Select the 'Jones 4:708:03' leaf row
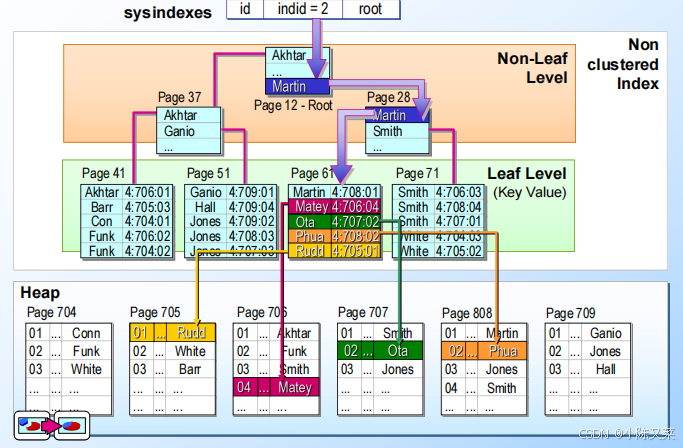The height and width of the screenshot is (448, 683). pyautogui.click(x=231, y=236)
